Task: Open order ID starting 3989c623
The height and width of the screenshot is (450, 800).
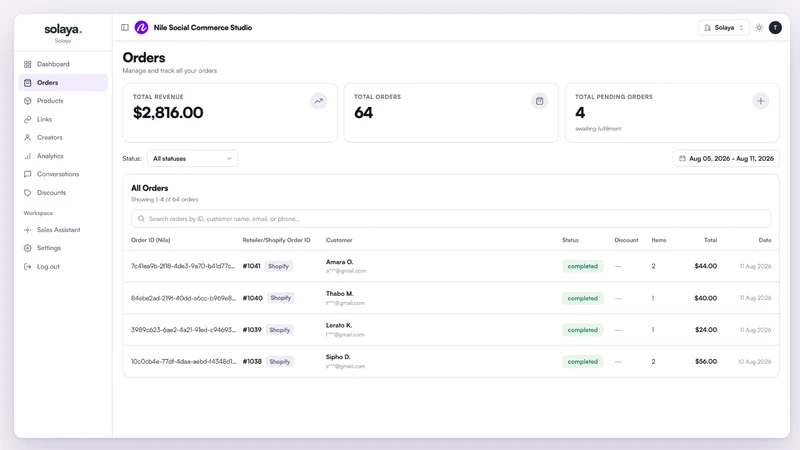Action: (183, 330)
